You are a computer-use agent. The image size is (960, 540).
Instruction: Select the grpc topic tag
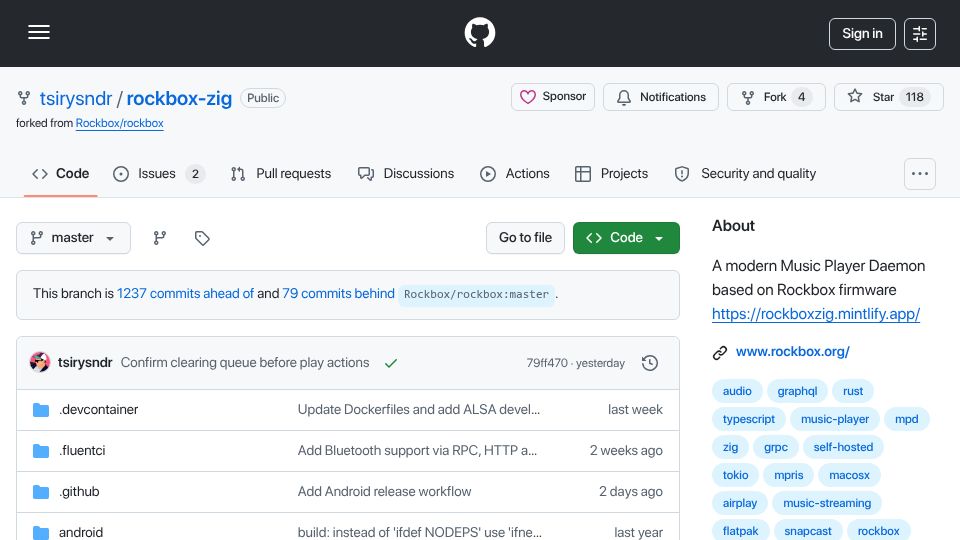coord(776,447)
